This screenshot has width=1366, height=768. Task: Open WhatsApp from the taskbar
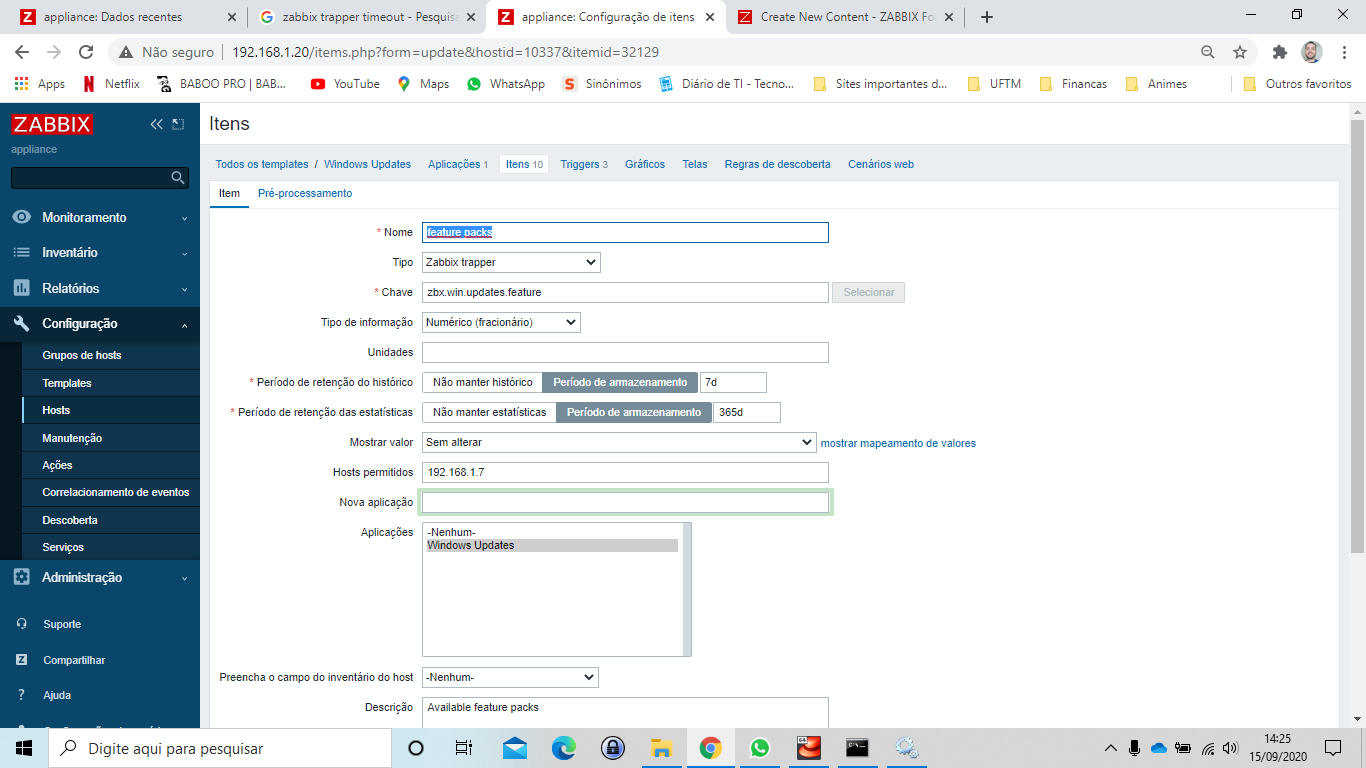[759, 747]
